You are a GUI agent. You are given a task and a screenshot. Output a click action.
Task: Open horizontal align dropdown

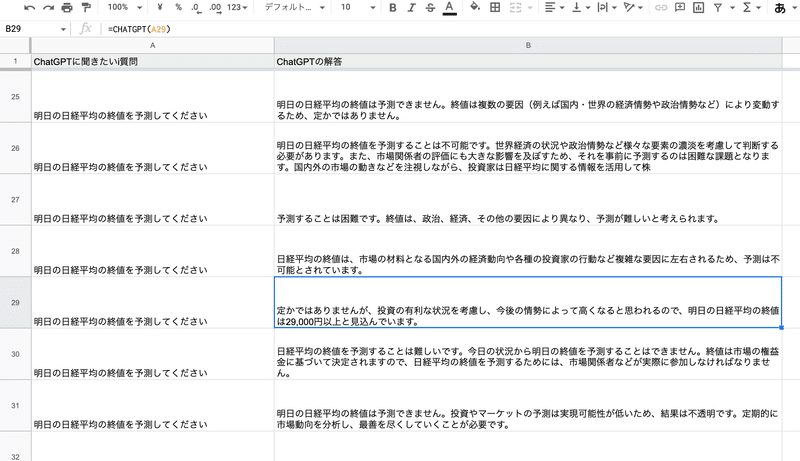point(554,8)
